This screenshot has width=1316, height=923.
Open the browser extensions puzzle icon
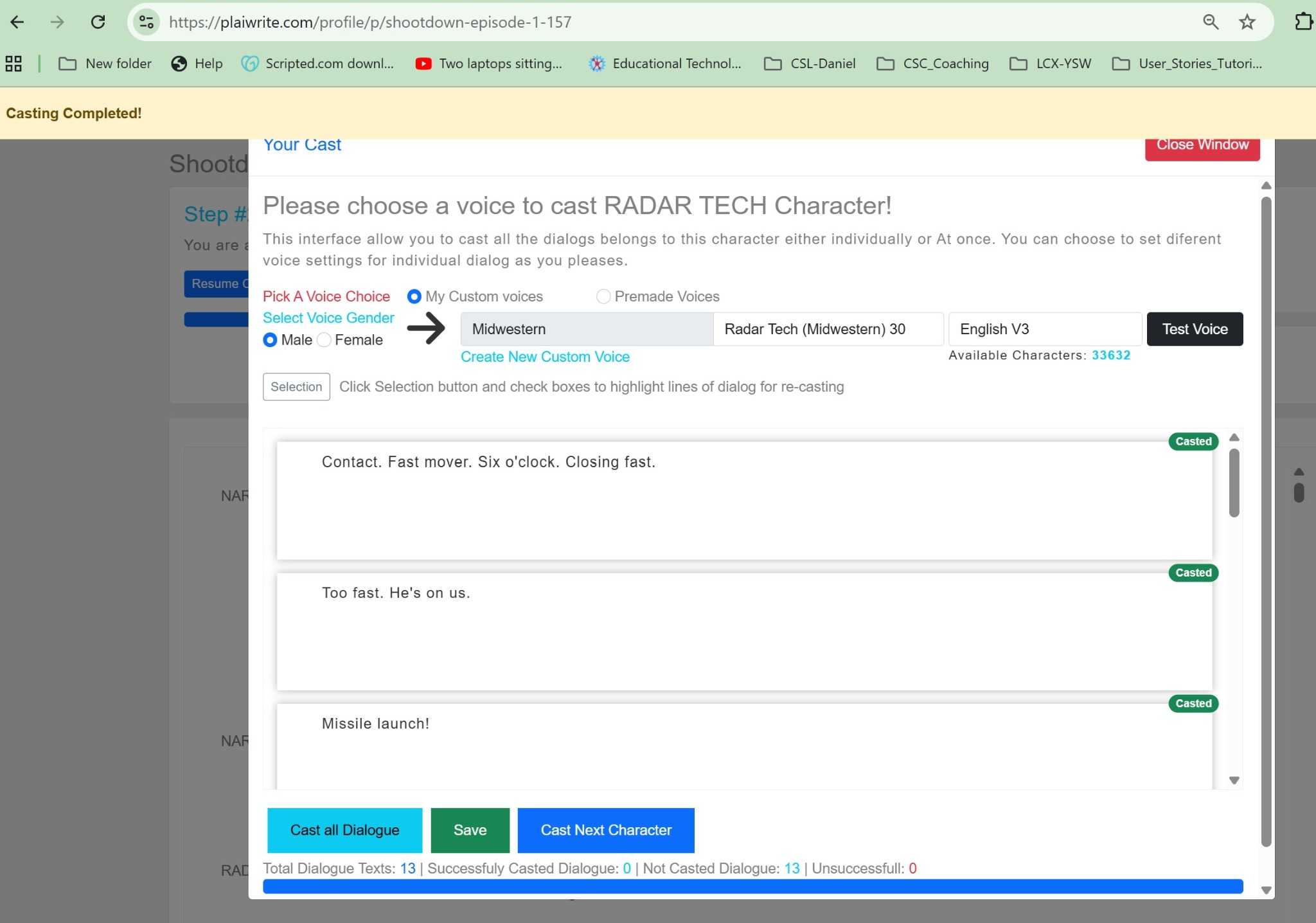(1304, 22)
